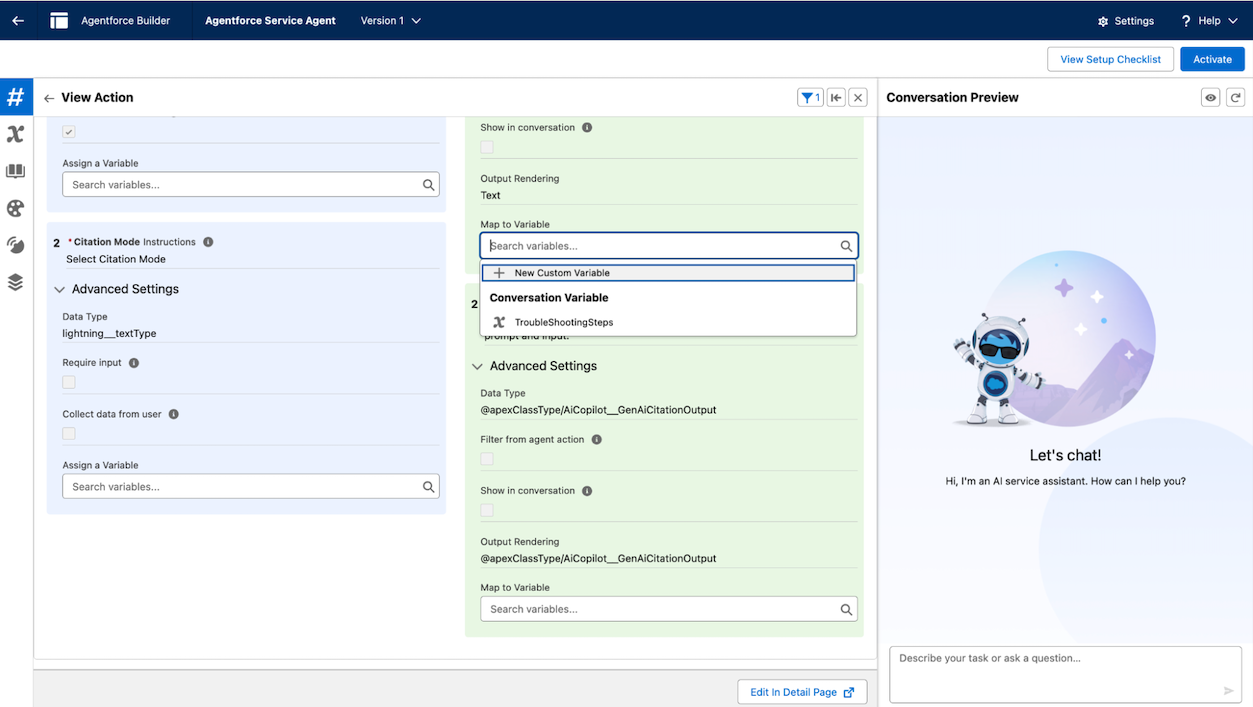Open the Variables panel from sidebar
This screenshot has width=1253, height=707.
coord(16,133)
